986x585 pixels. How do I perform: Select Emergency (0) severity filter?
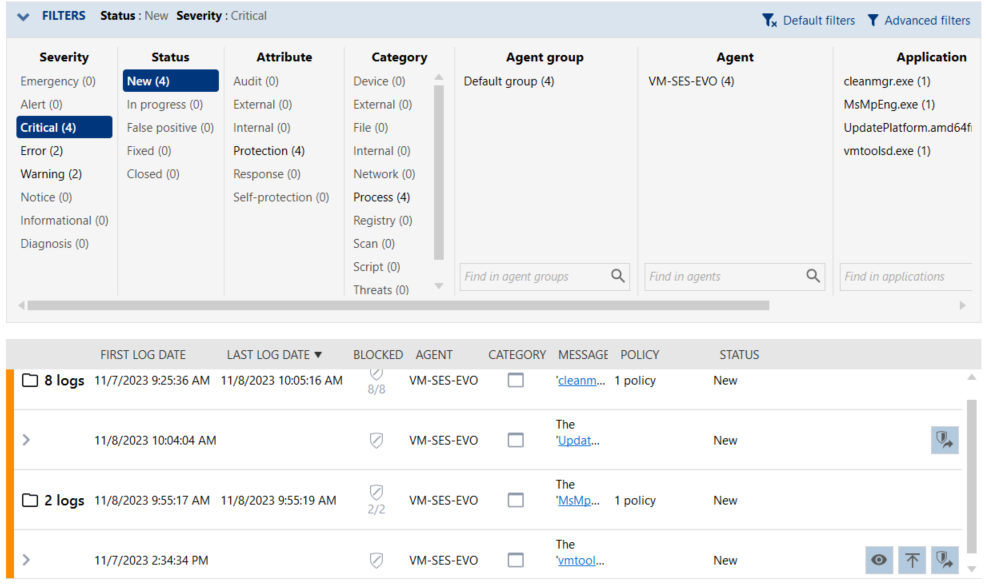click(x=58, y=81)
